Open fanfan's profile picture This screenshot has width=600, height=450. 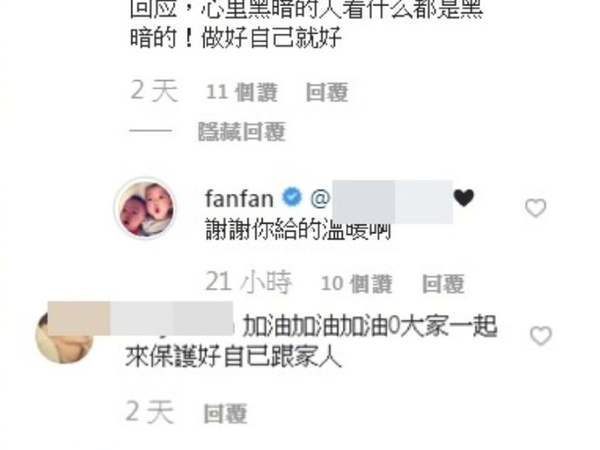(145, 209)
